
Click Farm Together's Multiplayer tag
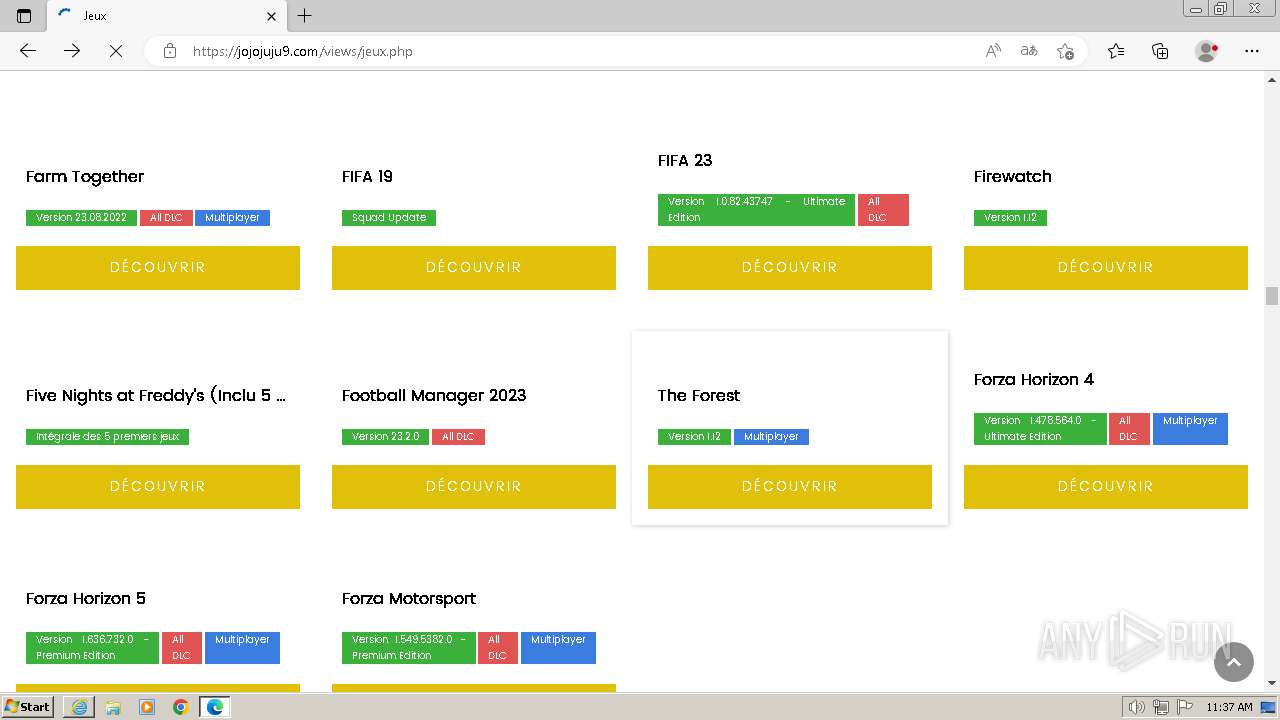click(232, 217)
